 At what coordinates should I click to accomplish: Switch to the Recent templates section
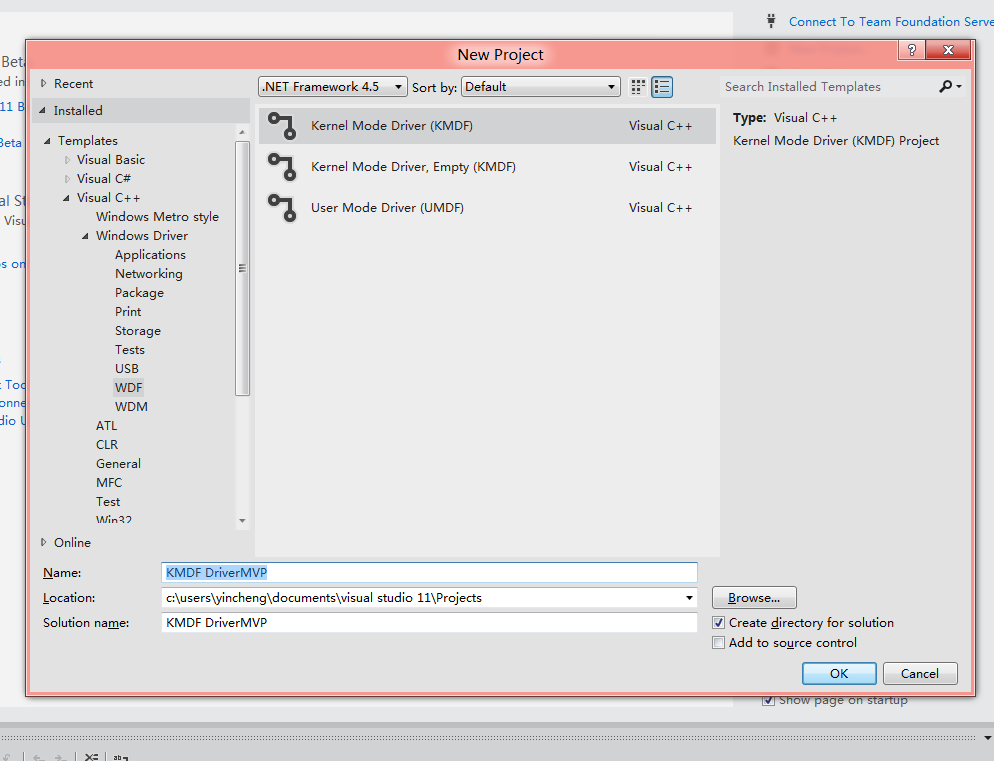[74, 83]
